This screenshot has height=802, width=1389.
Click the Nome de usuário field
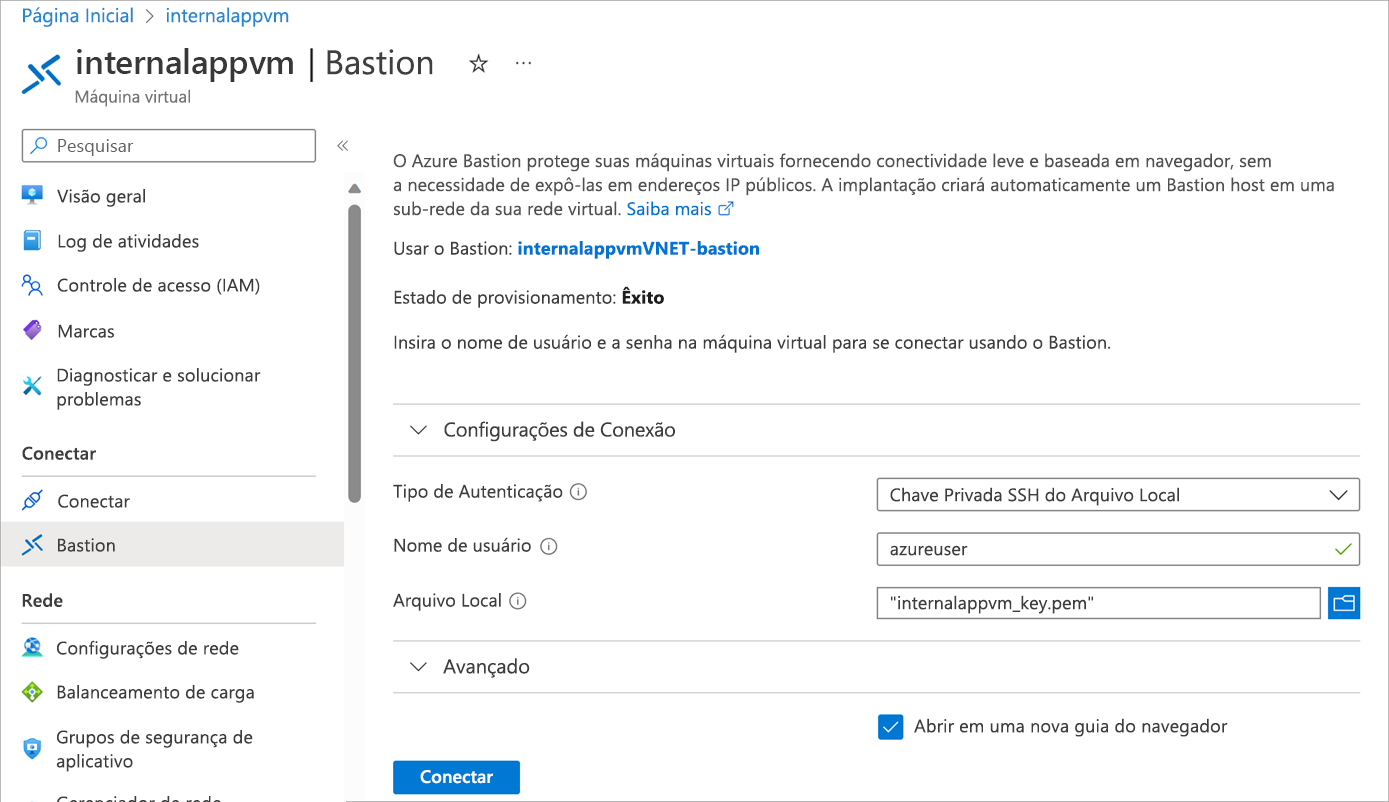tap(1118, 549)
